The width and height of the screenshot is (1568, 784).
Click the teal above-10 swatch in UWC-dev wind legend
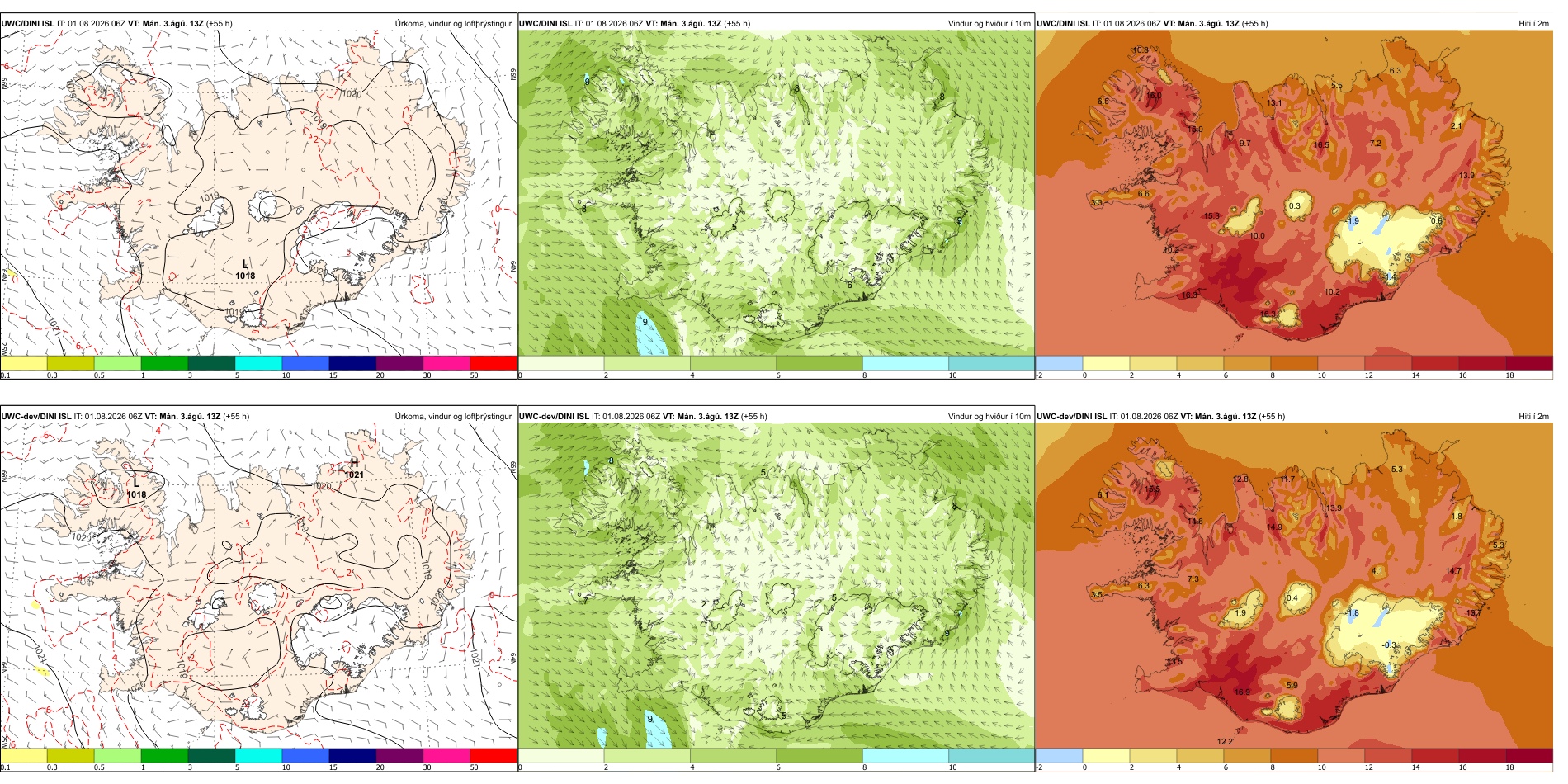991,755
